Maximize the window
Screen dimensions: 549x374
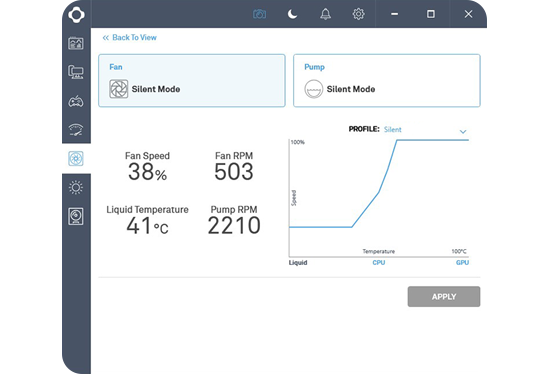click(431, 14)
